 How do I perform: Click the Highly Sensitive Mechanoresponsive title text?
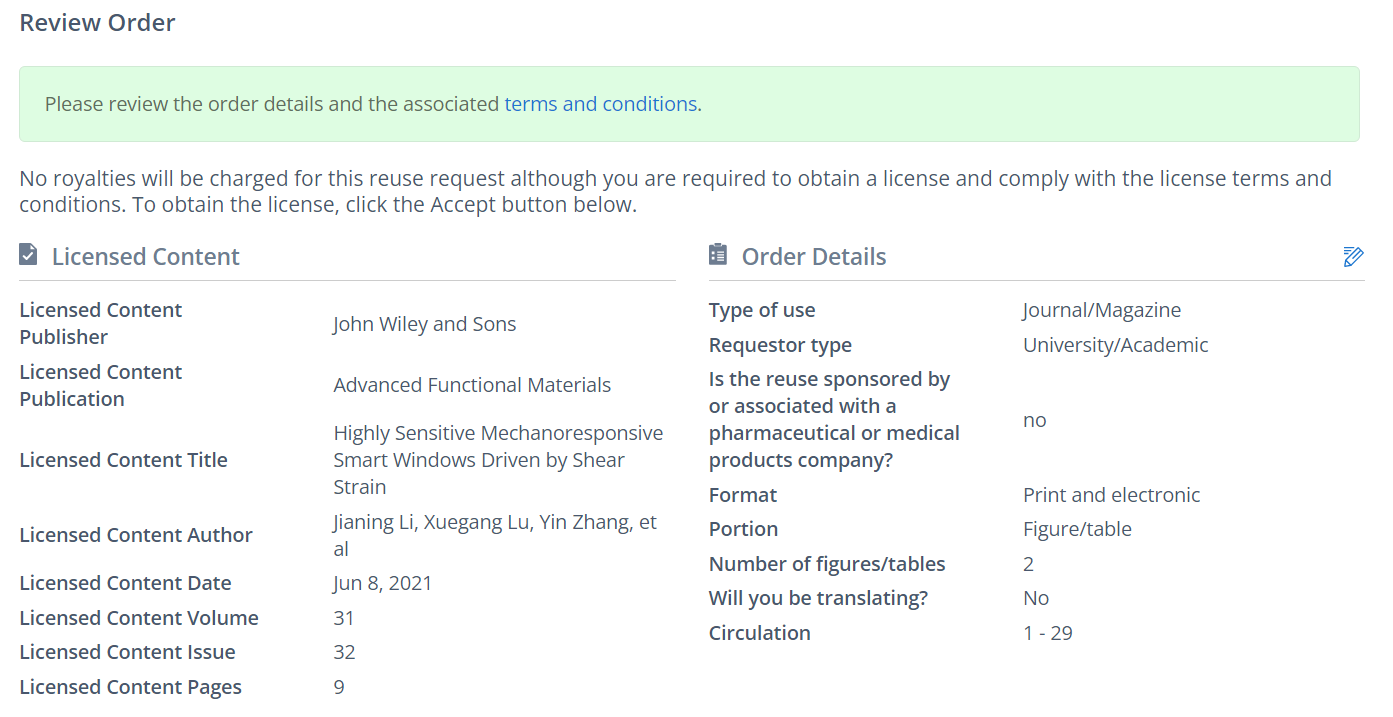(497, 433)
